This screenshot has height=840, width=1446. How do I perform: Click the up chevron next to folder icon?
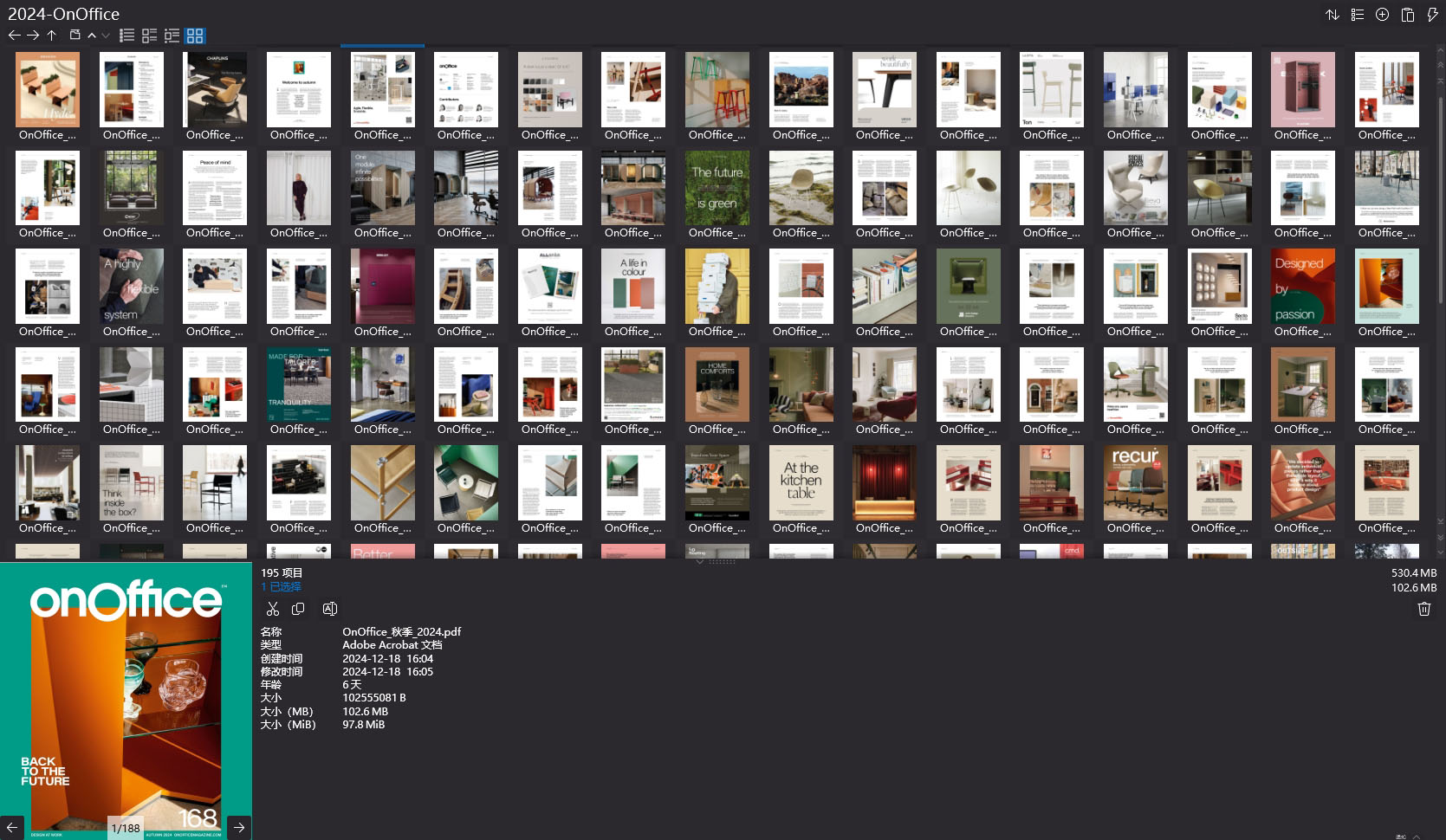pos(92,36)
